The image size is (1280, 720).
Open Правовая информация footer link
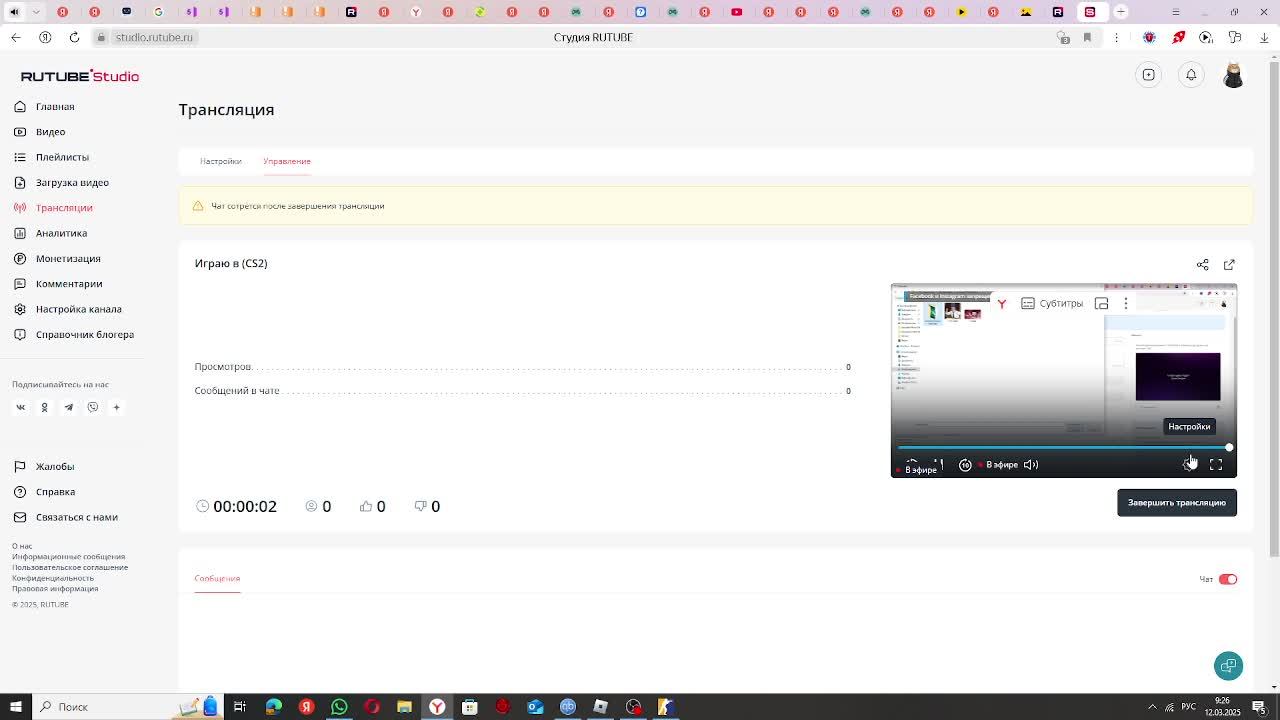[55, 589]
